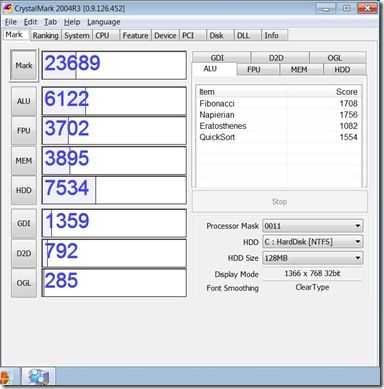Open the Help menu

(x=72, y=22)
